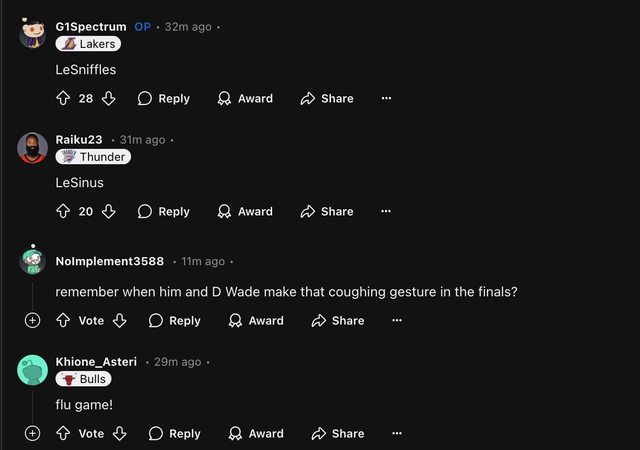Upvote G1Spectrum's LeSniffles comment
The width and height of the screenshot is (640, 450).
point(63,98)
